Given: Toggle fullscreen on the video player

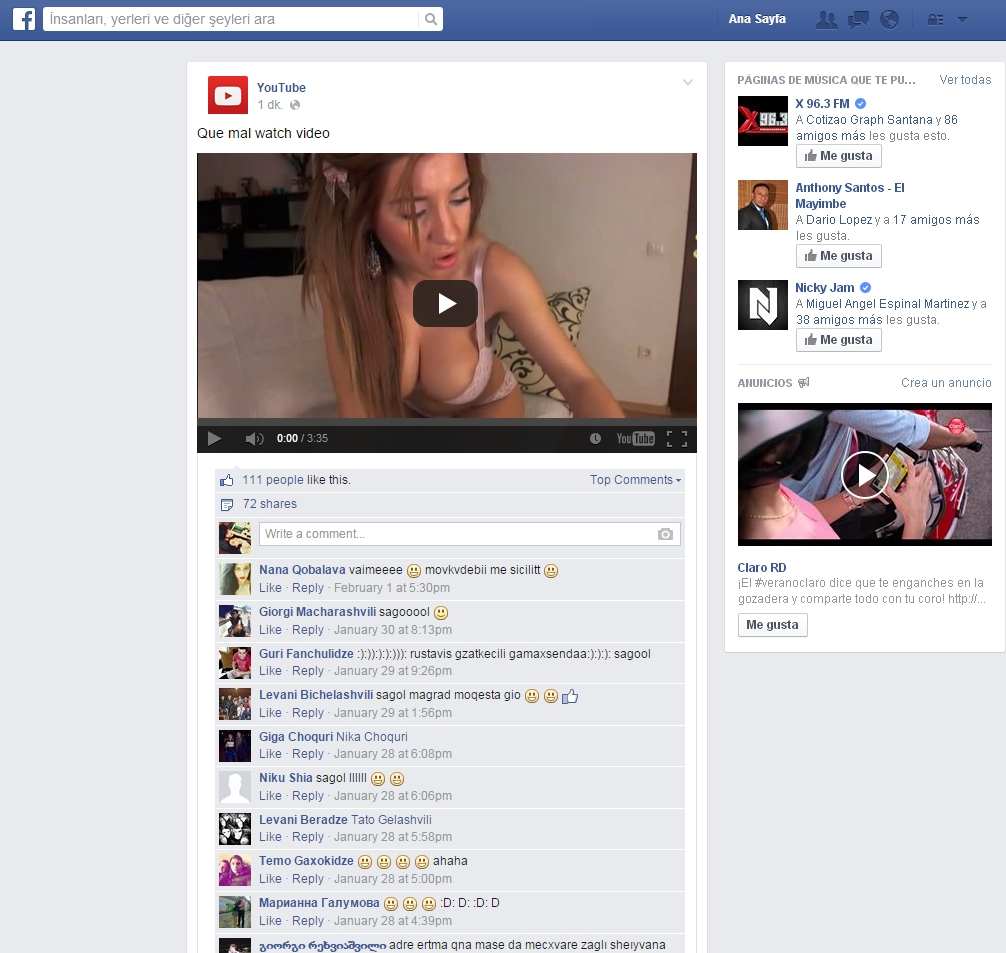Looking at the screenshot, I should pos(677,438).
